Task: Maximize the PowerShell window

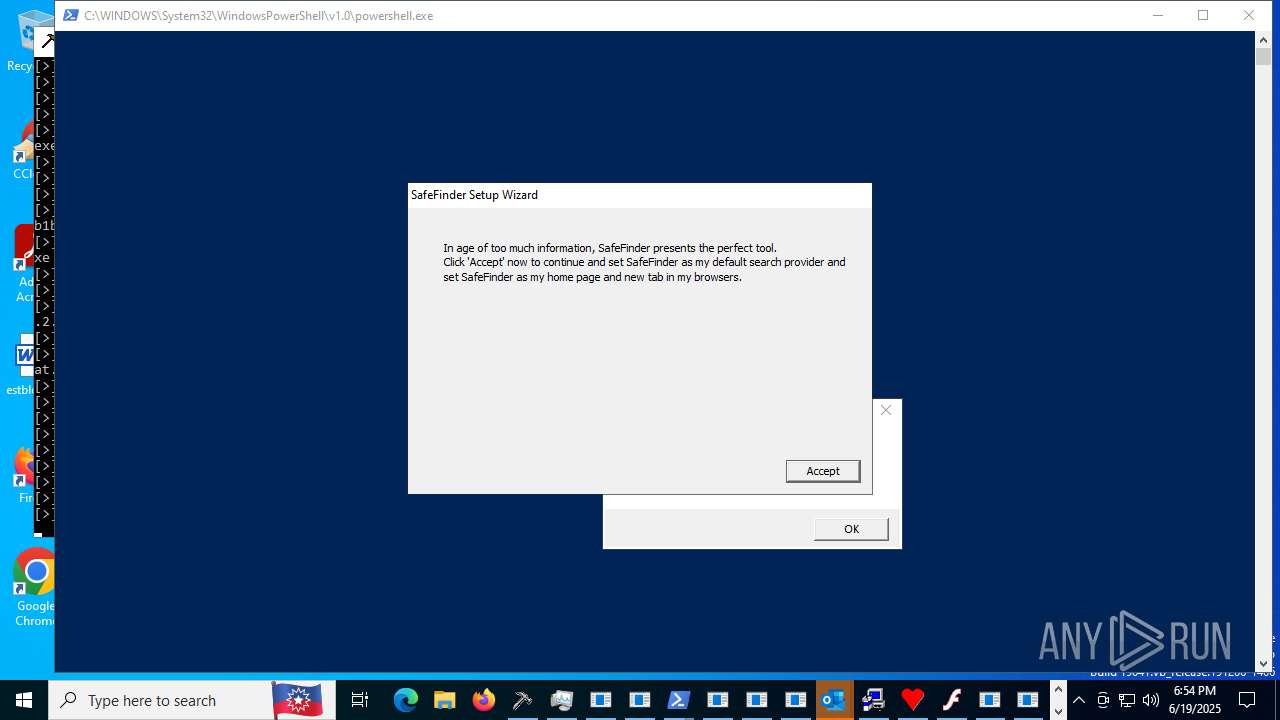Action: tap(1203, 15)
